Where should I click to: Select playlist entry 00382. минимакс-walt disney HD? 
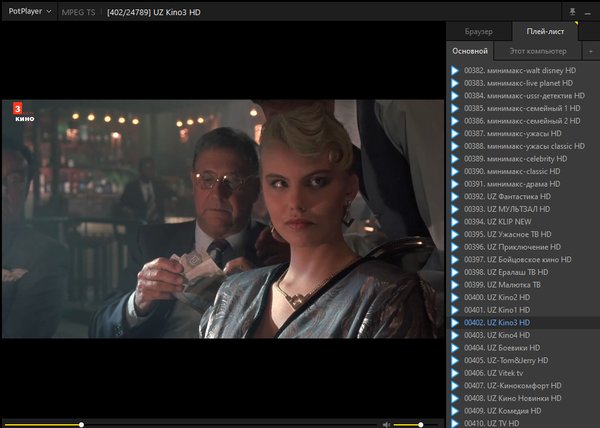(523, 70)
